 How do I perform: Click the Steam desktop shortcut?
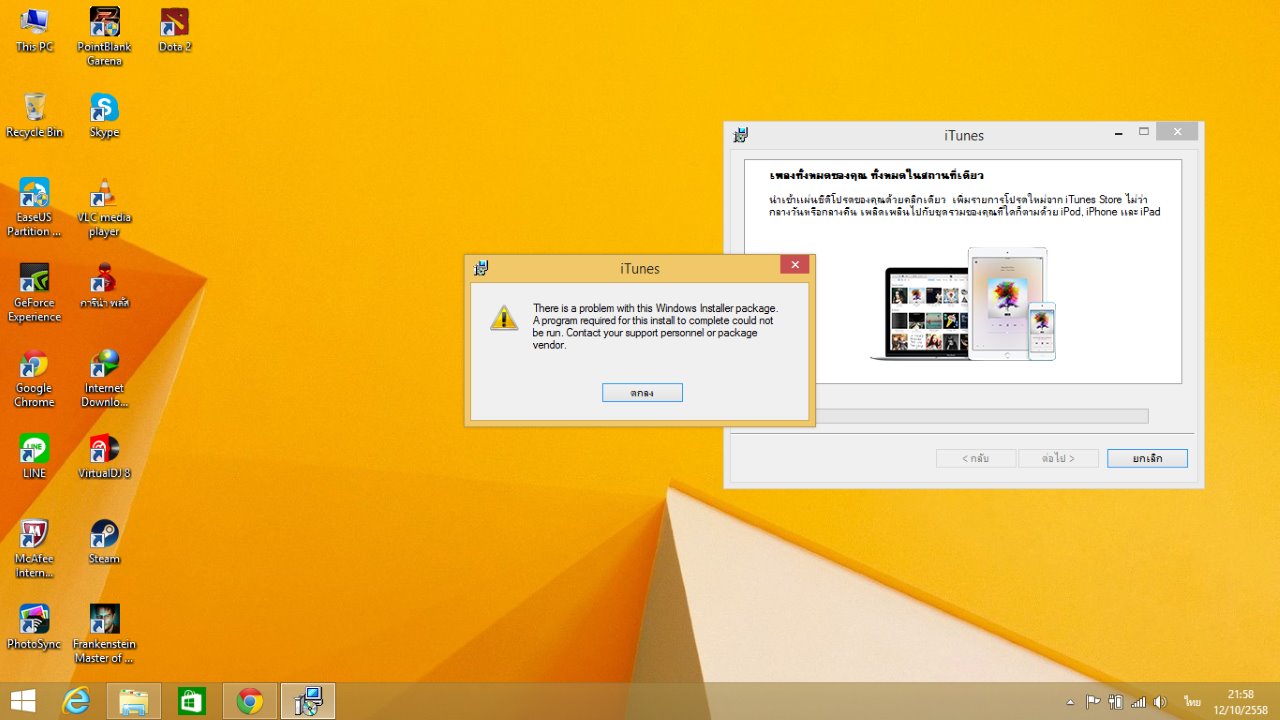click(104, 542)
